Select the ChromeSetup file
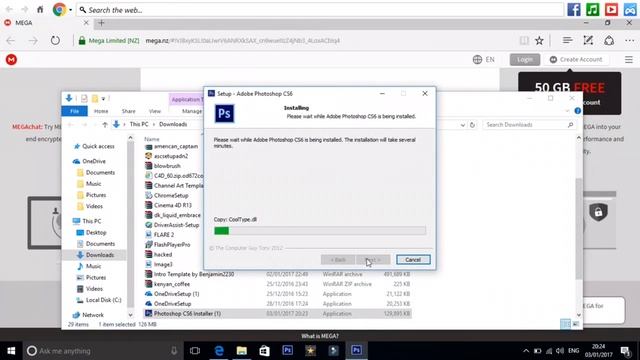The height and width of the screenshot is (360, 640). tap(171, 196)
